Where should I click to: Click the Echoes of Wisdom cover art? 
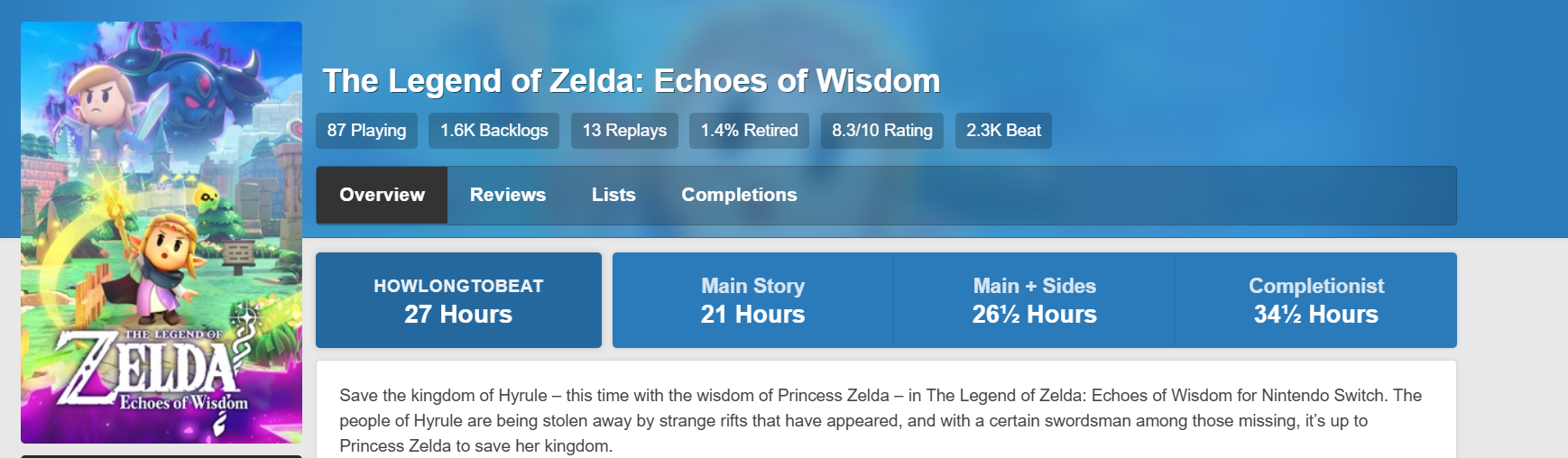click(161, 232)
